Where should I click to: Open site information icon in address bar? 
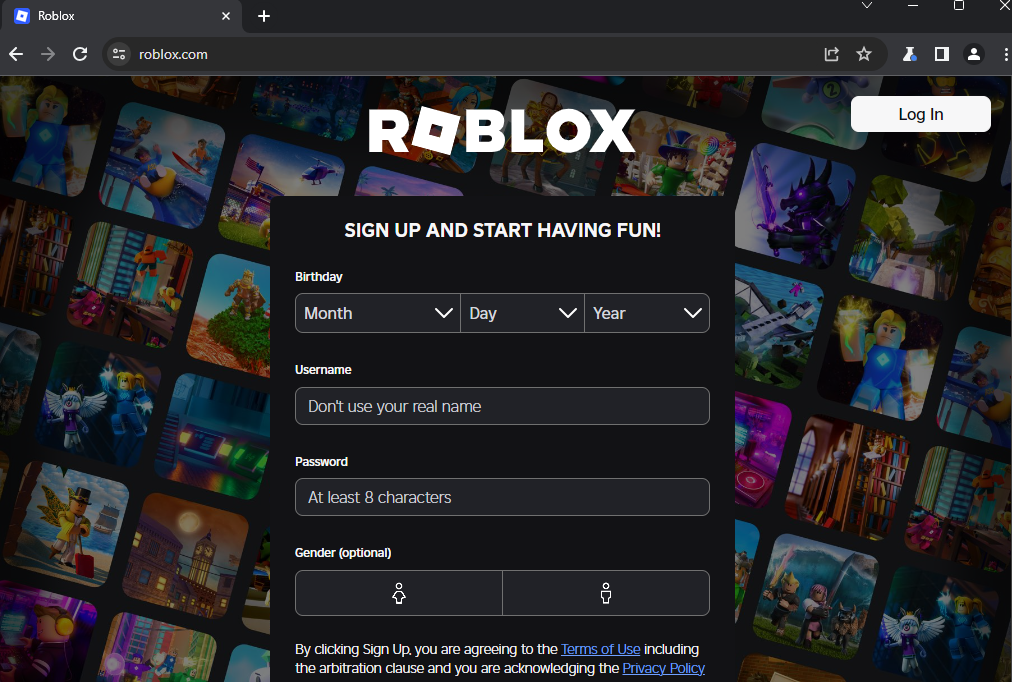tap(119, 54)
